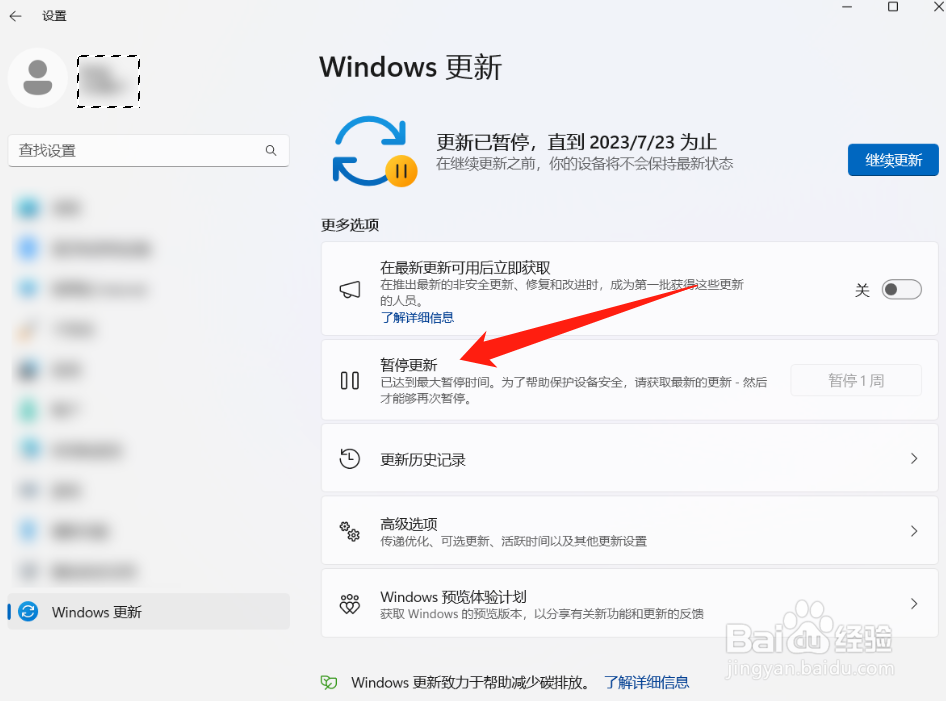Open 更新历史记录
Viewport: 946px width, 701px height.
coord(629,460)
